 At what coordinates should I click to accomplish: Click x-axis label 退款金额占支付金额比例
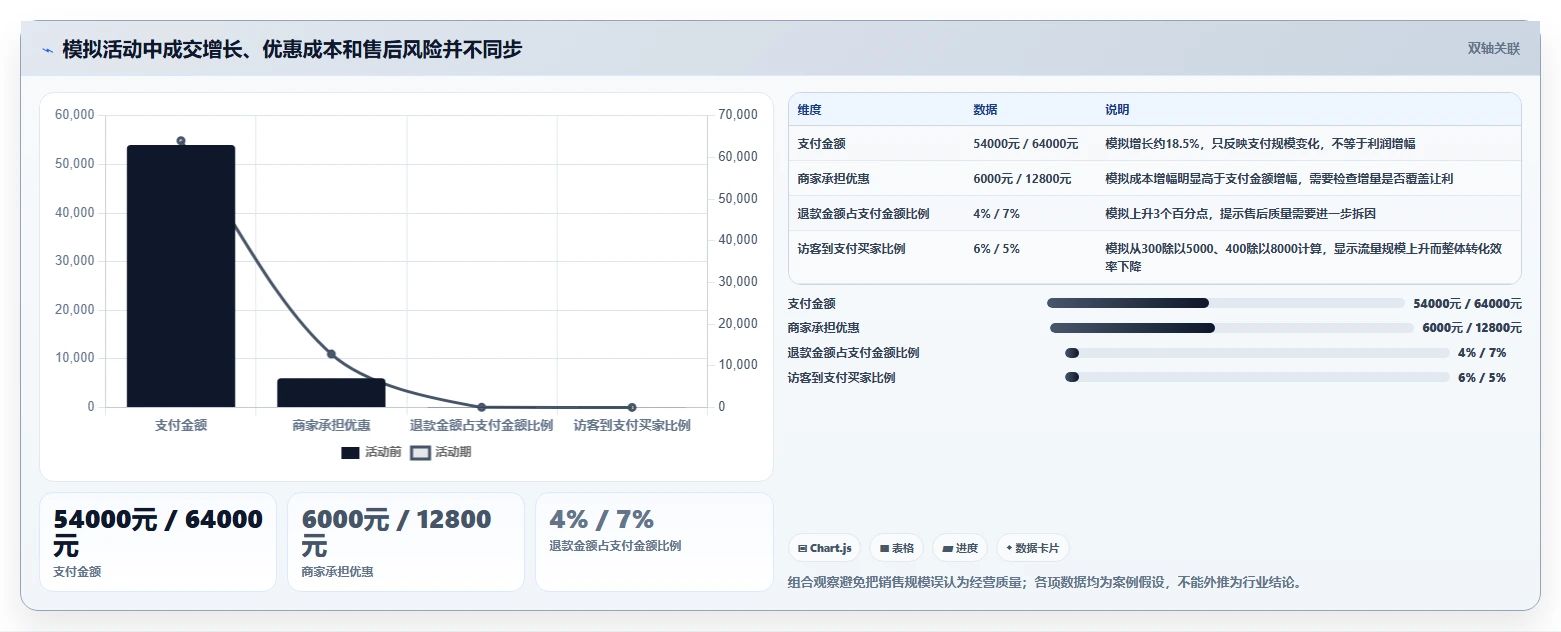pyautogui.click(x=481, y=425)
